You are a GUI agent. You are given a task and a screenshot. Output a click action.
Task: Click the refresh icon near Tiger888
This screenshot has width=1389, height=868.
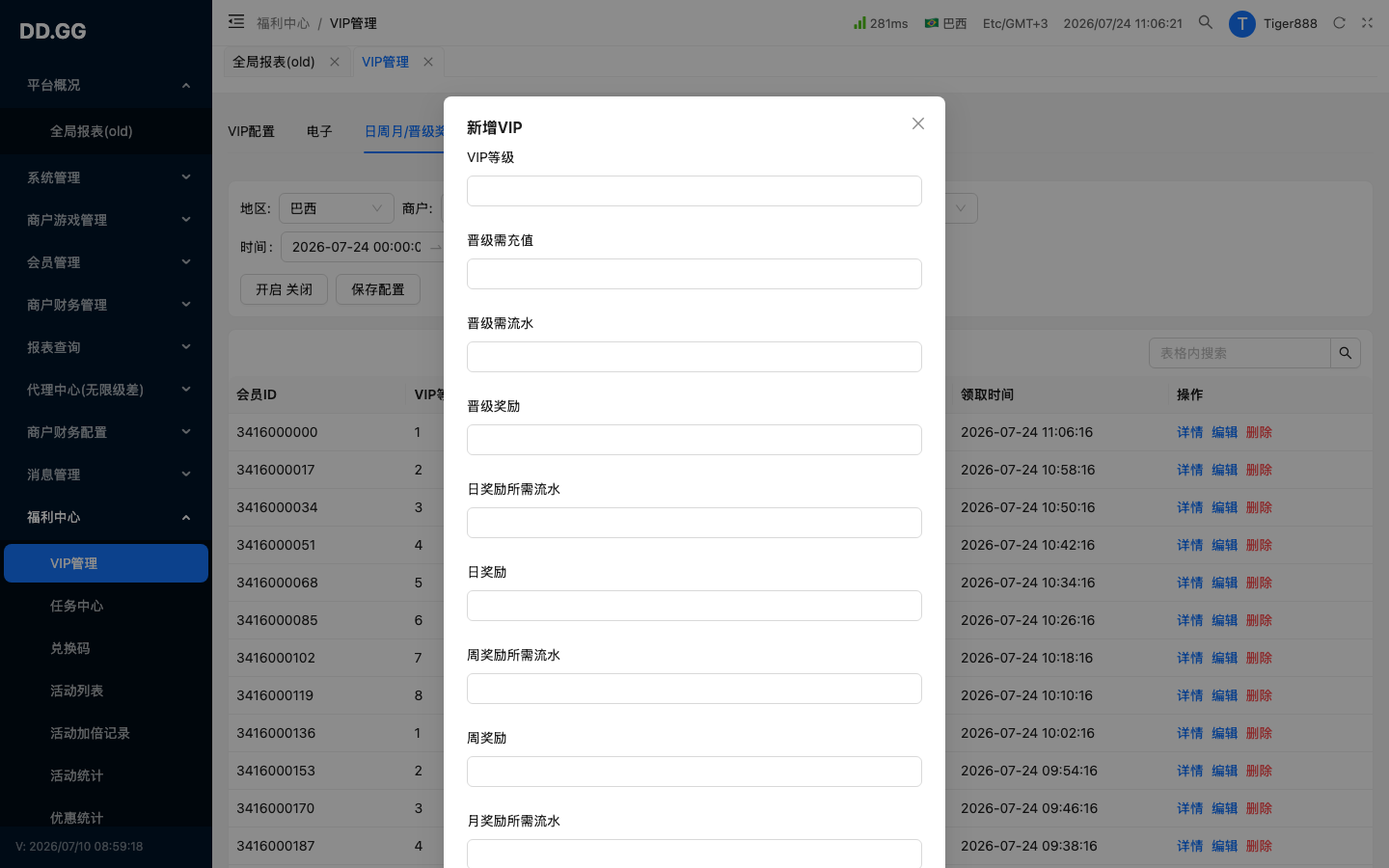coord(1339,23)
